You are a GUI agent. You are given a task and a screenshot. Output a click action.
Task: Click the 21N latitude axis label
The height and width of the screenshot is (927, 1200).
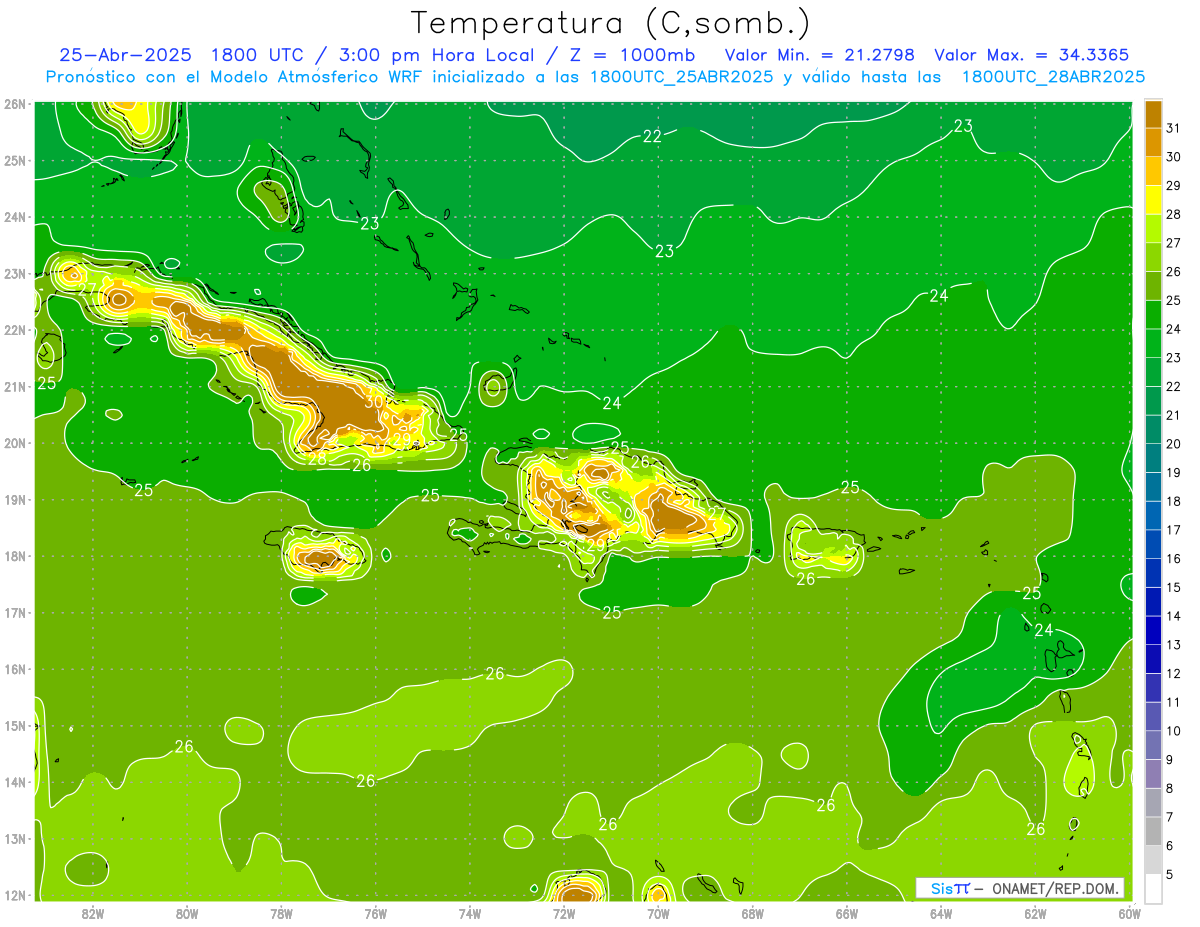15,386
